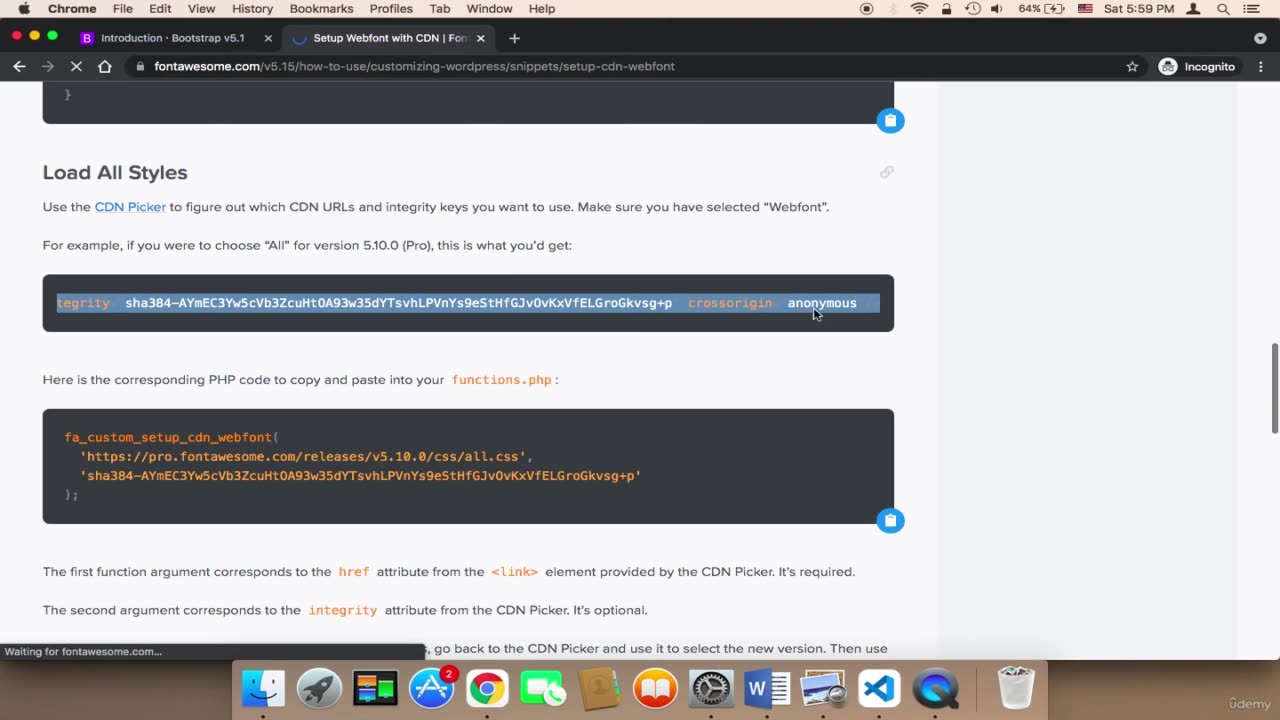Viewport: 1280px width, 720px height.
Task: Show battery status at 64%
Action: 1041,9
